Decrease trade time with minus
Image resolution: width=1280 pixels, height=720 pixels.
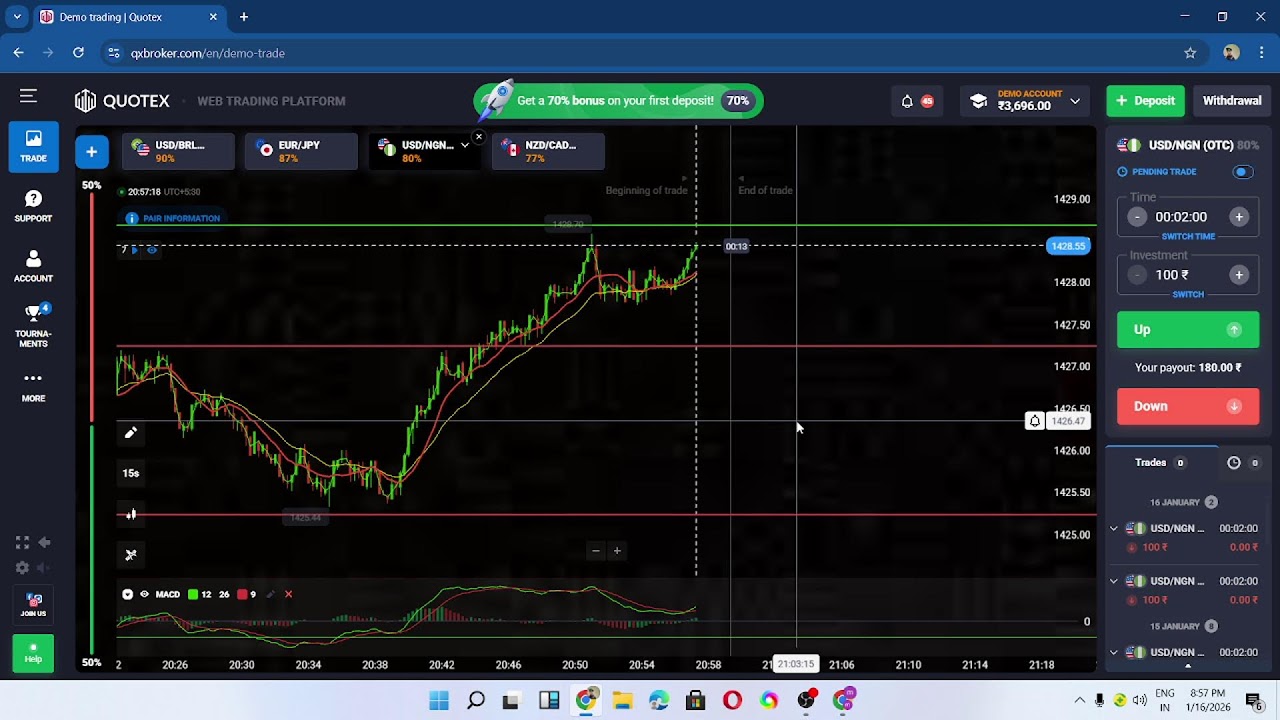click(1137, 217)
